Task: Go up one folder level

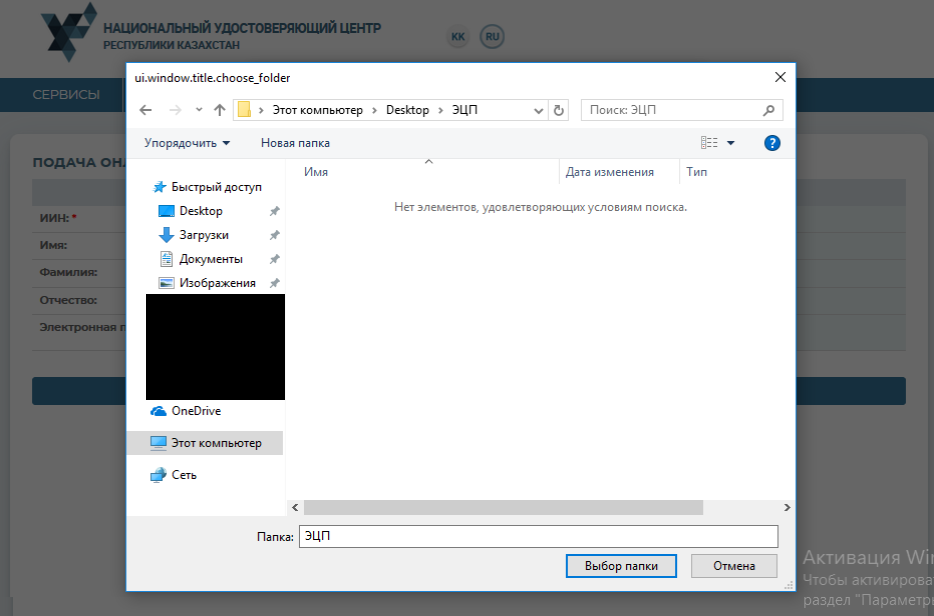Action: [220, 110]
